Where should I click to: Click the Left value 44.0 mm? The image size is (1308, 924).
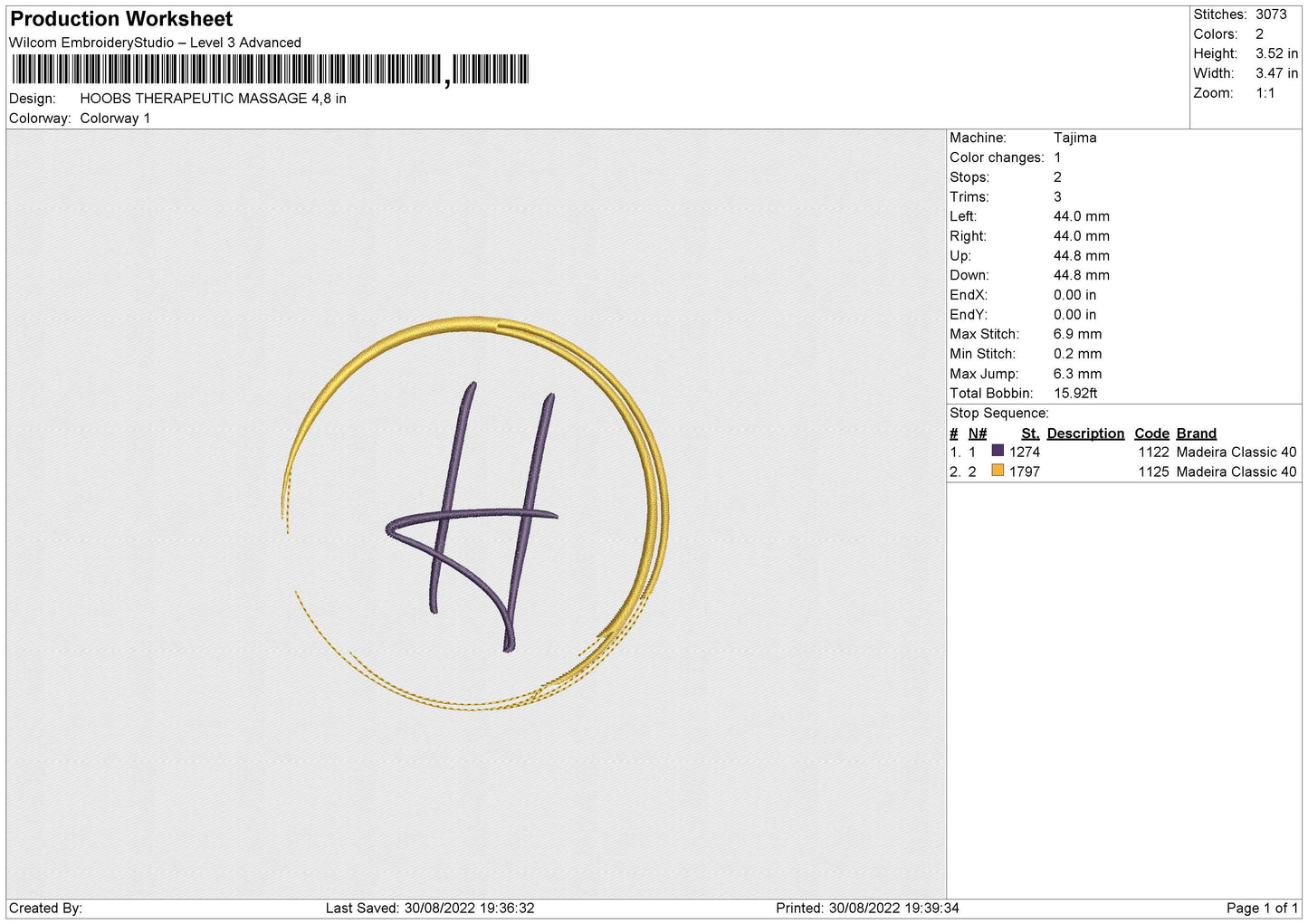[x=1081, y=216]
